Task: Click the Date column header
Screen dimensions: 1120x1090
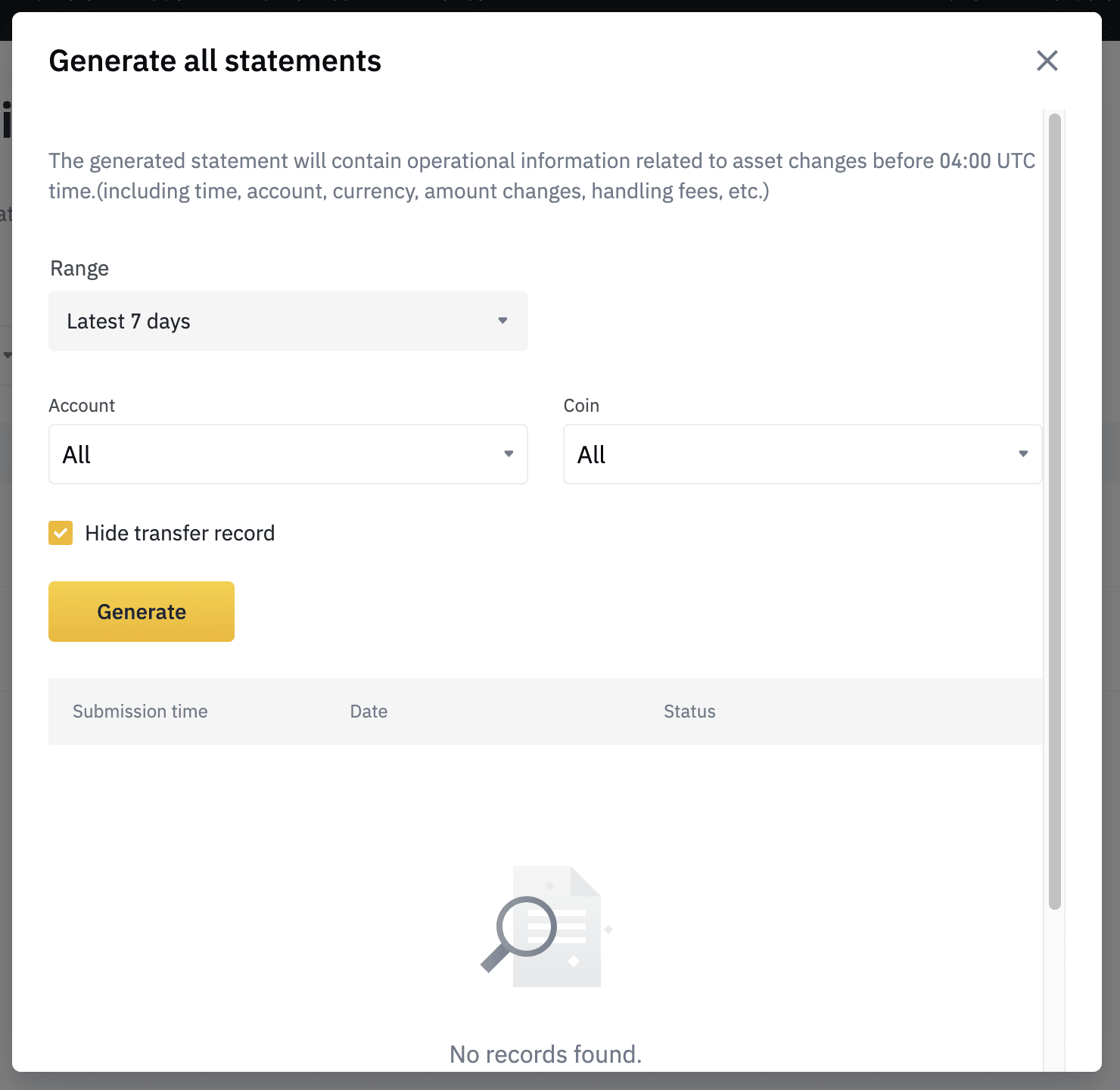Action: coord(369,712)
